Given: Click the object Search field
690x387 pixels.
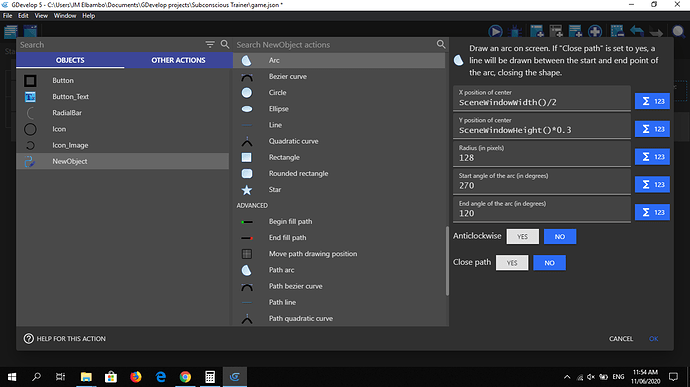Looking at the screenshot, I should (110, 44).
